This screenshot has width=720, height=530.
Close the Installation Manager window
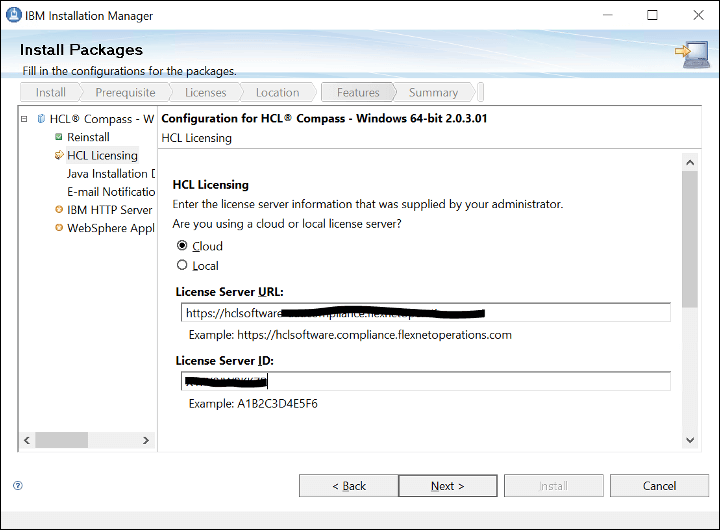click(x=698, y=15)
